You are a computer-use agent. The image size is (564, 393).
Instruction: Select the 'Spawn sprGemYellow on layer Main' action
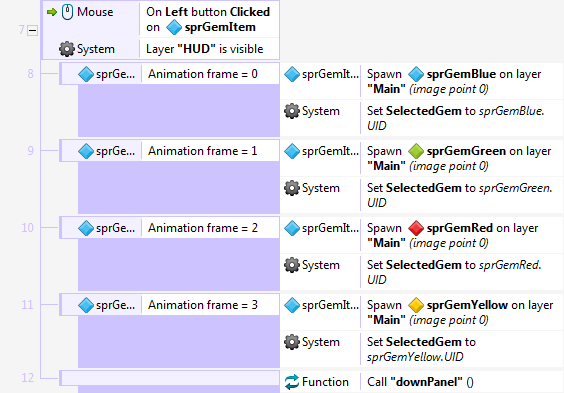coord(460,312)
